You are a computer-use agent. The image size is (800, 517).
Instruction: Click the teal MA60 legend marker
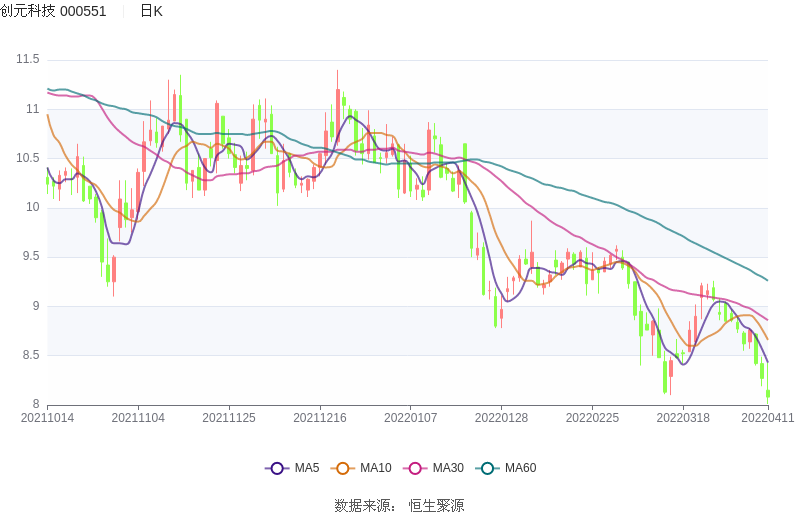tap(488, 468)
